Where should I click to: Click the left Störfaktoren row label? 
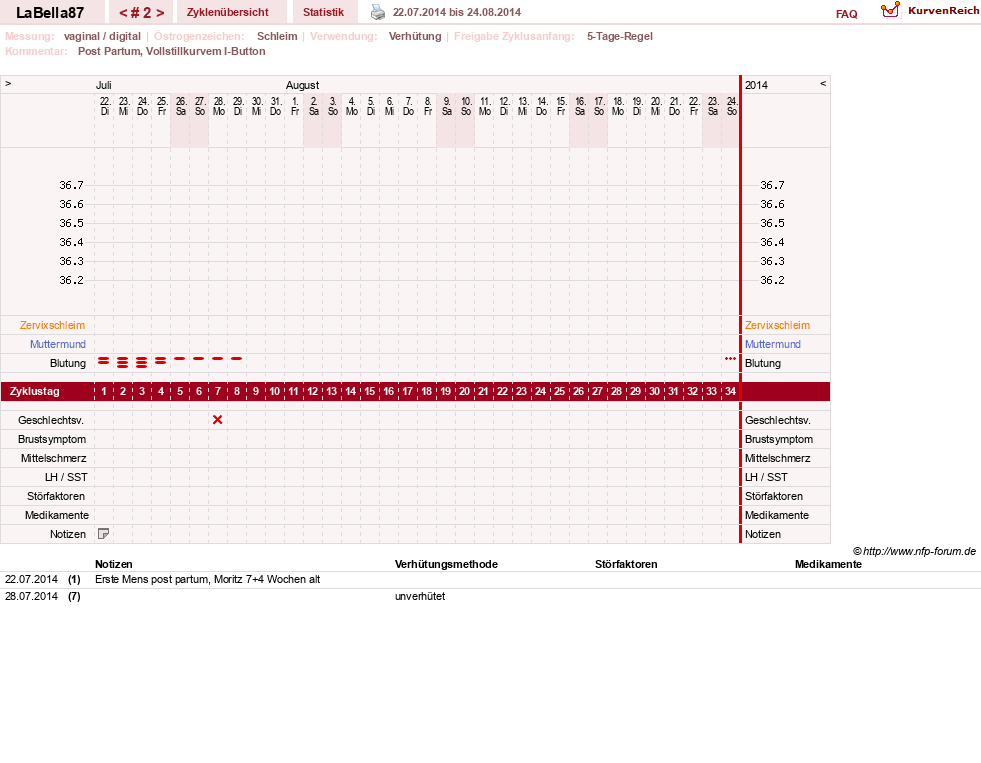[56, 496]
